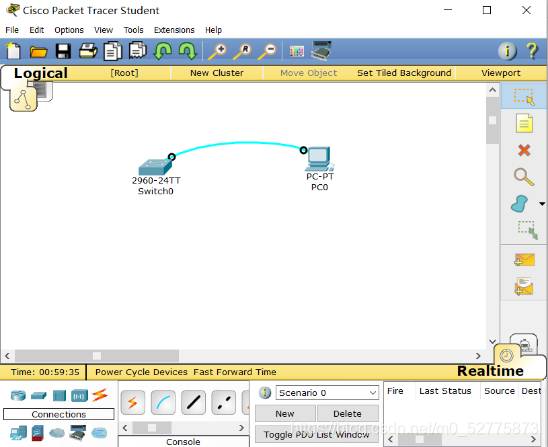Choose the Inspect magnifier tool
Image resolution: width=548 pixels, height=447 pixels.
(524, 177)
